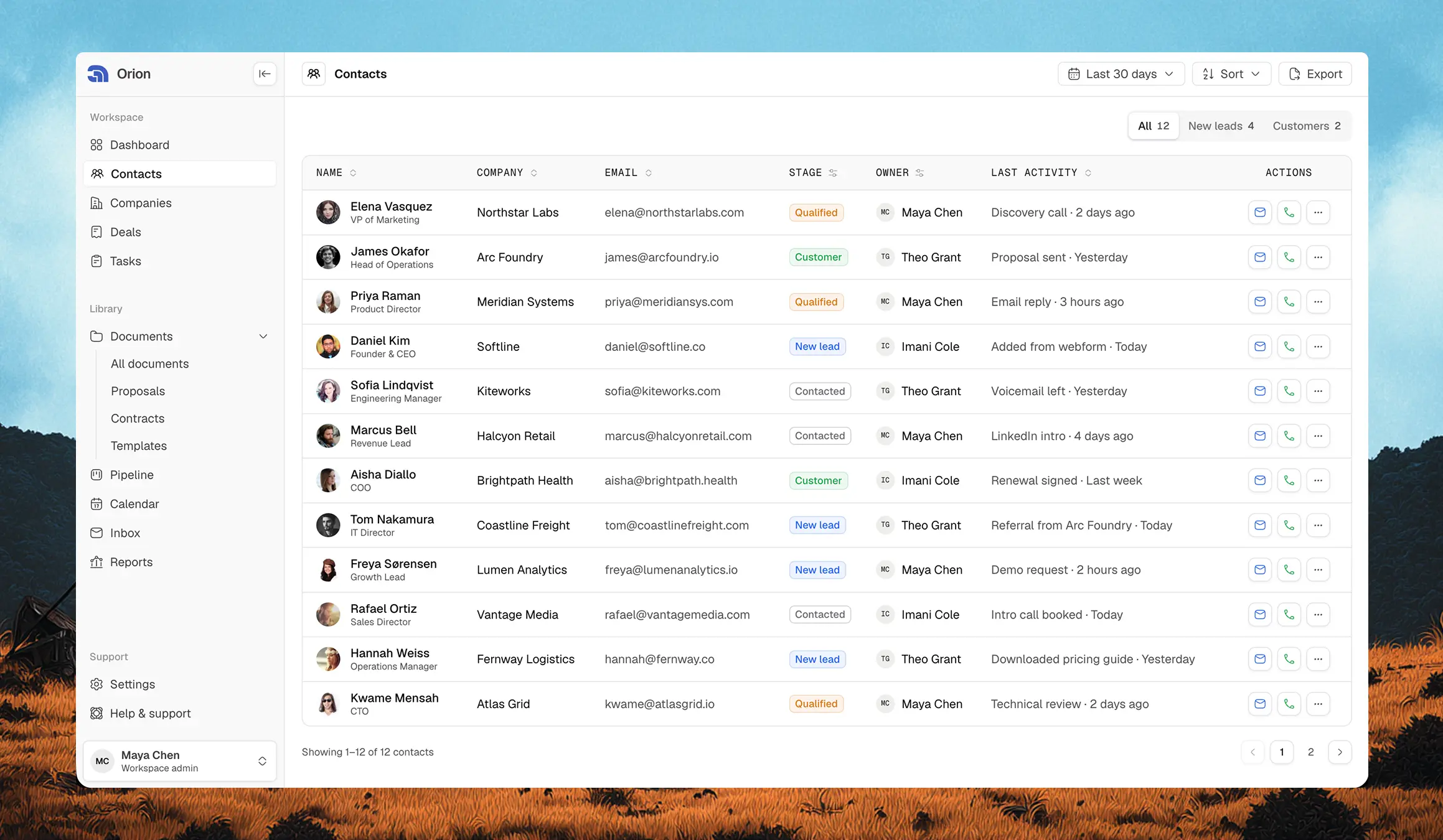Open Settings in the sidebar
This screenshot has width=1443, height=840.
(x=180, y=684)
